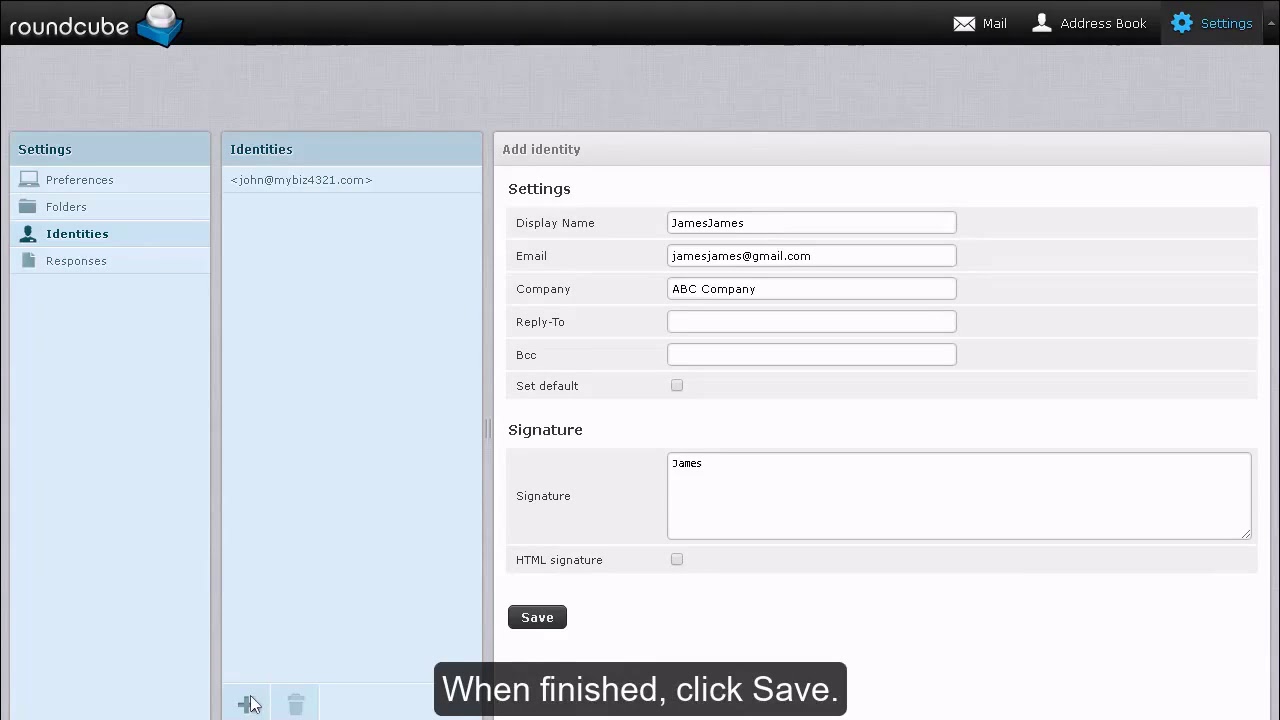Viewport: 1280px width, 720px height.
Task: Click the roundcube logo
Action: click(96, 24)
